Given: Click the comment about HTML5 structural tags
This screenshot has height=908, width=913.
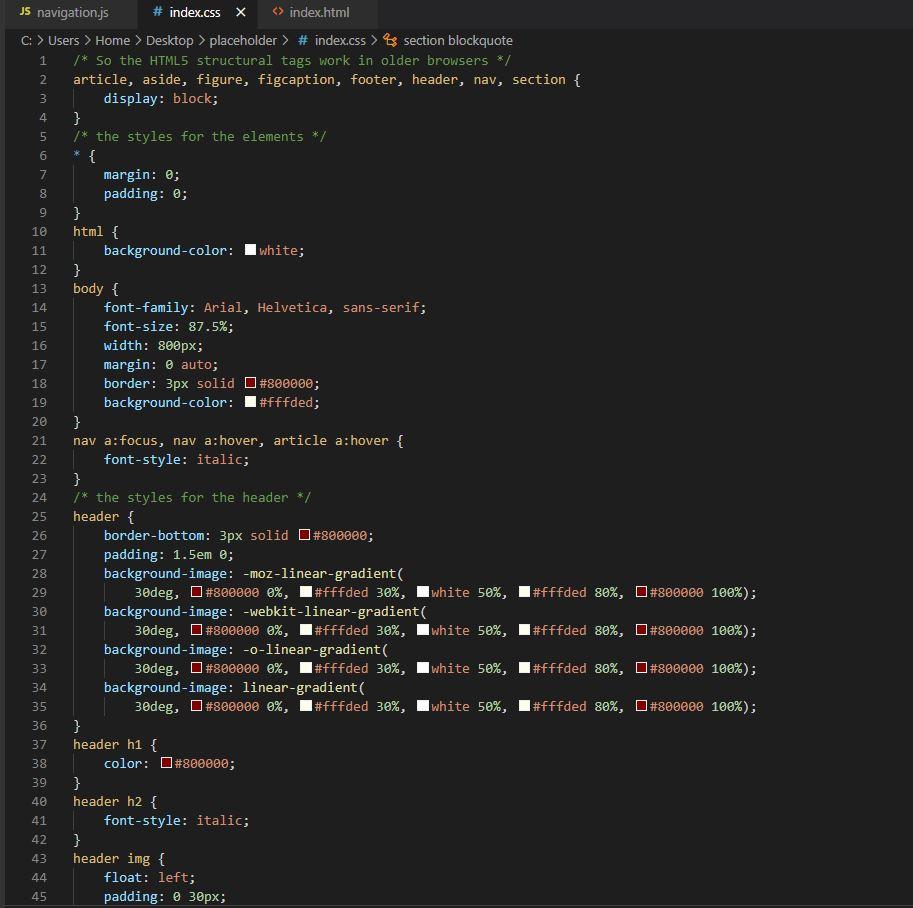Looking at the screenshot, I should tap(292, 61).
